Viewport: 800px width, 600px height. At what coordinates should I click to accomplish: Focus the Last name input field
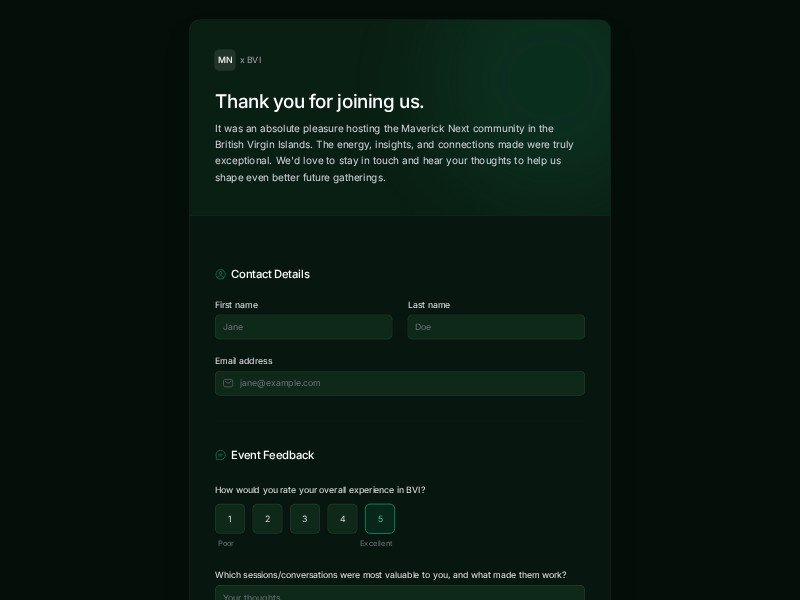click(496, 327)
